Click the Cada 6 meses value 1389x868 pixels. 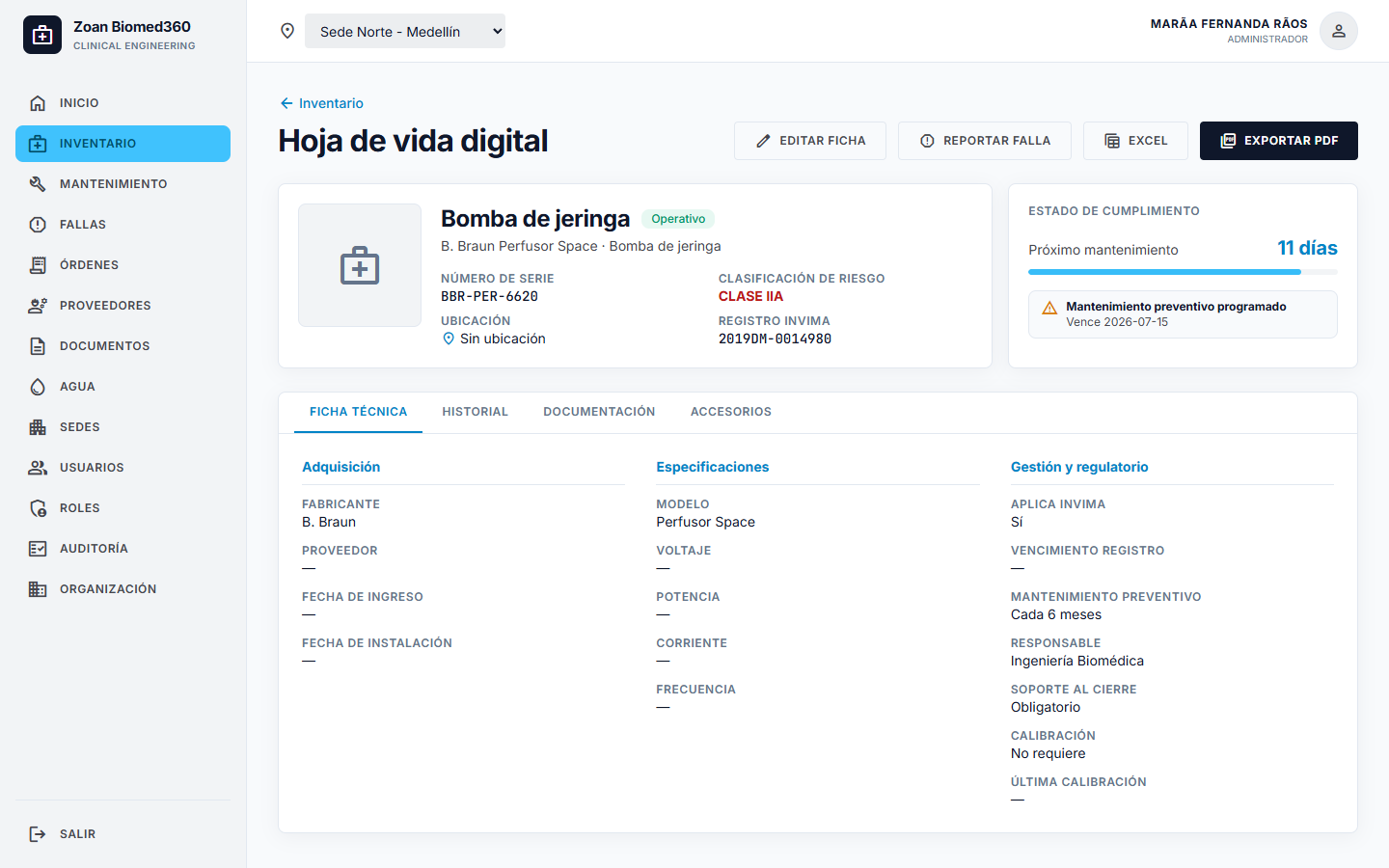[x=1056, y=614]
